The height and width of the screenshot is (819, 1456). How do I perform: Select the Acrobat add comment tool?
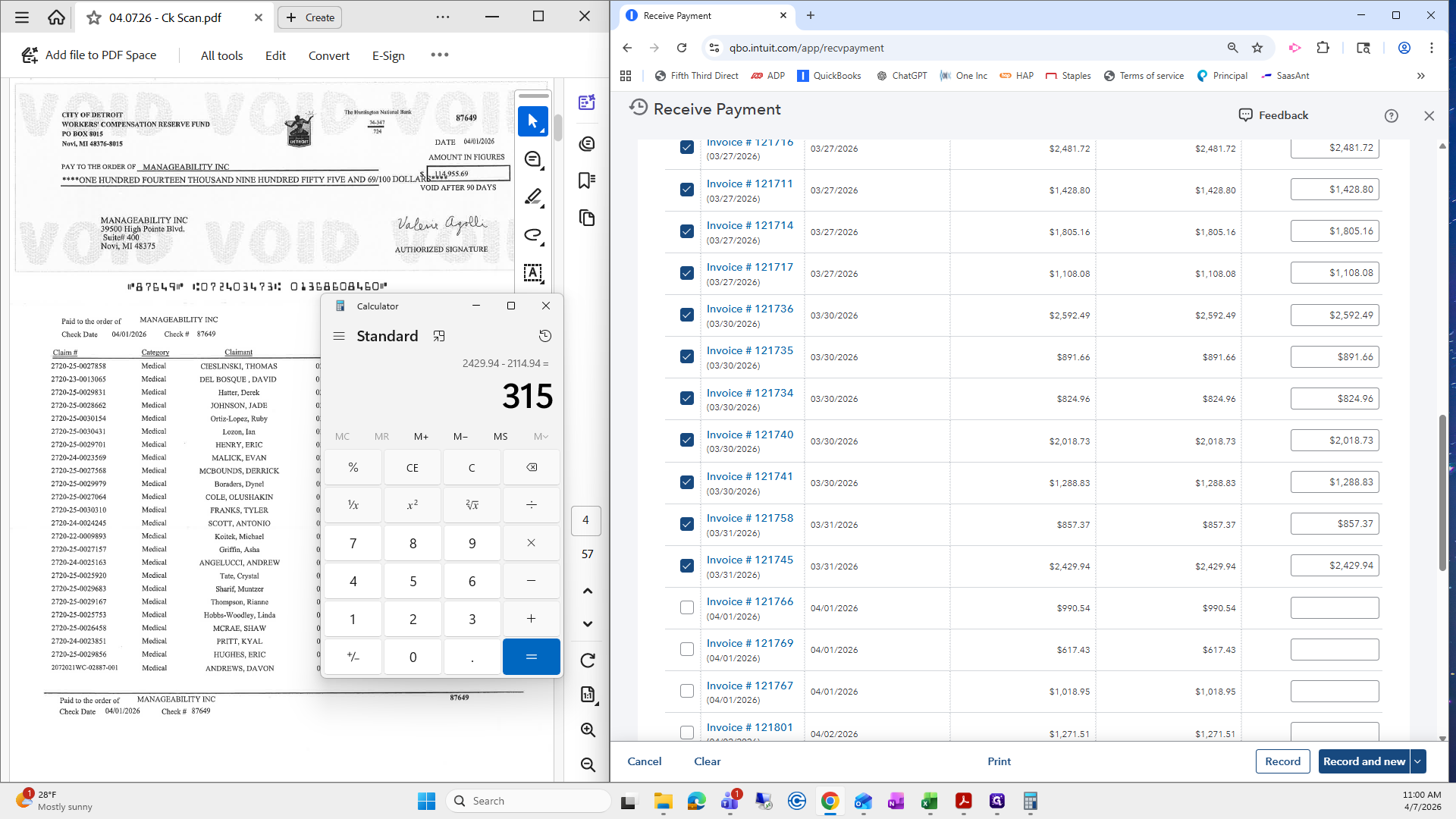533,159
